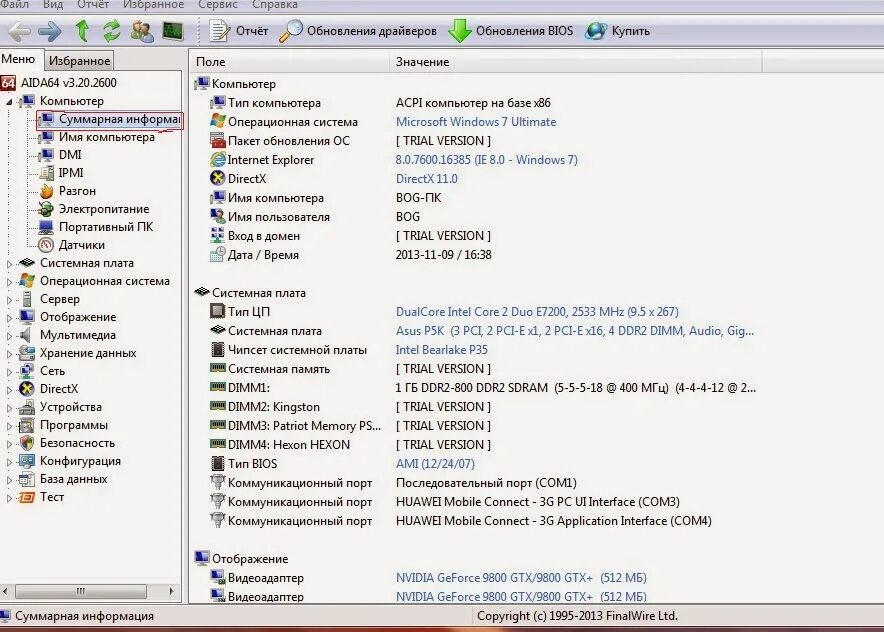Screen dimensions: 884x632
Task: Select the Имя компьютера tree icon
Action: (47, 137)
